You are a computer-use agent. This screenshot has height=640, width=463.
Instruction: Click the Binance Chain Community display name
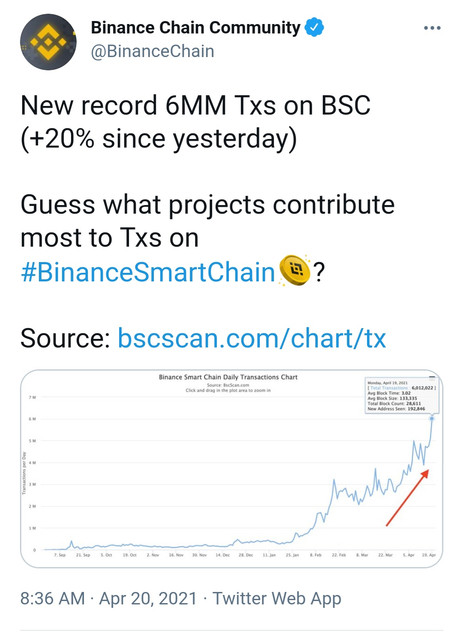[x=196, y=27]
